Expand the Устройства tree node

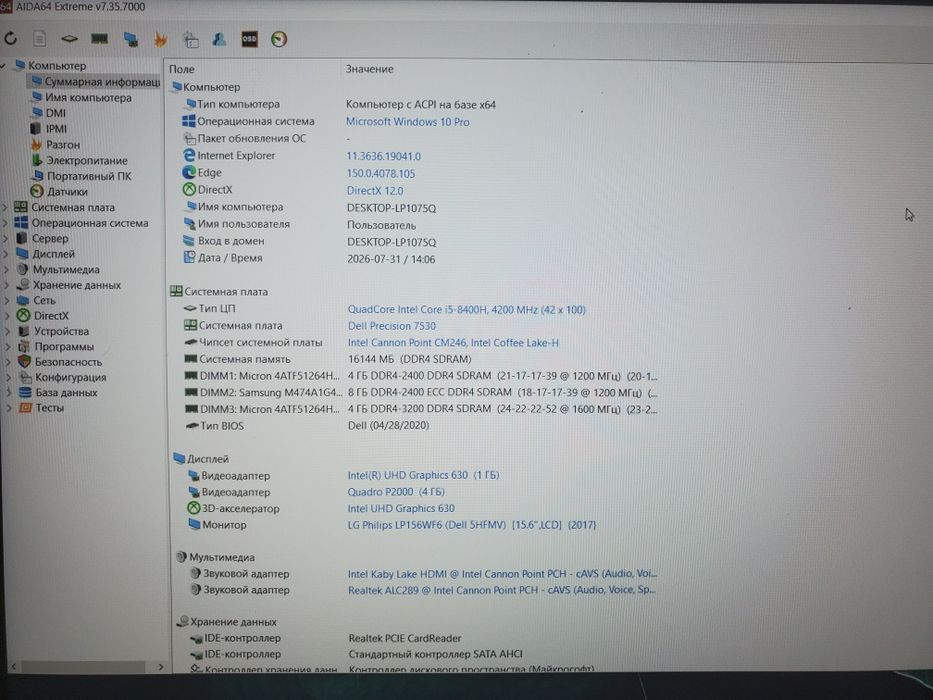tap(7, 331)
